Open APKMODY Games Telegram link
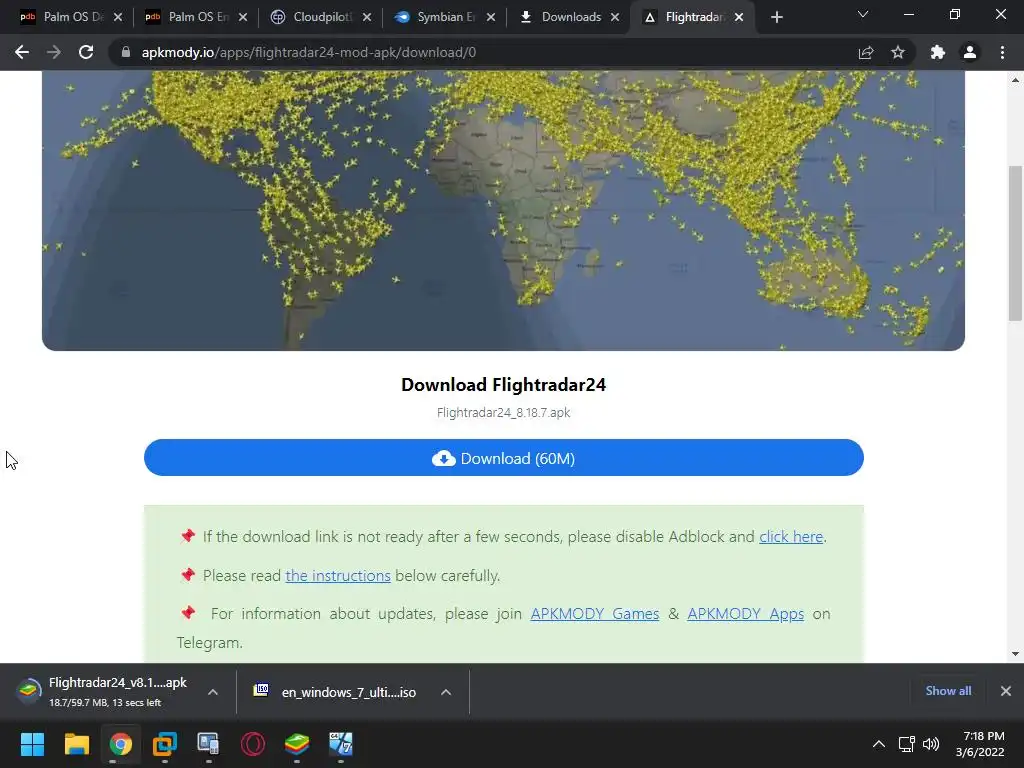Screen dimensions: 1024x768 (x=595, y=614)
